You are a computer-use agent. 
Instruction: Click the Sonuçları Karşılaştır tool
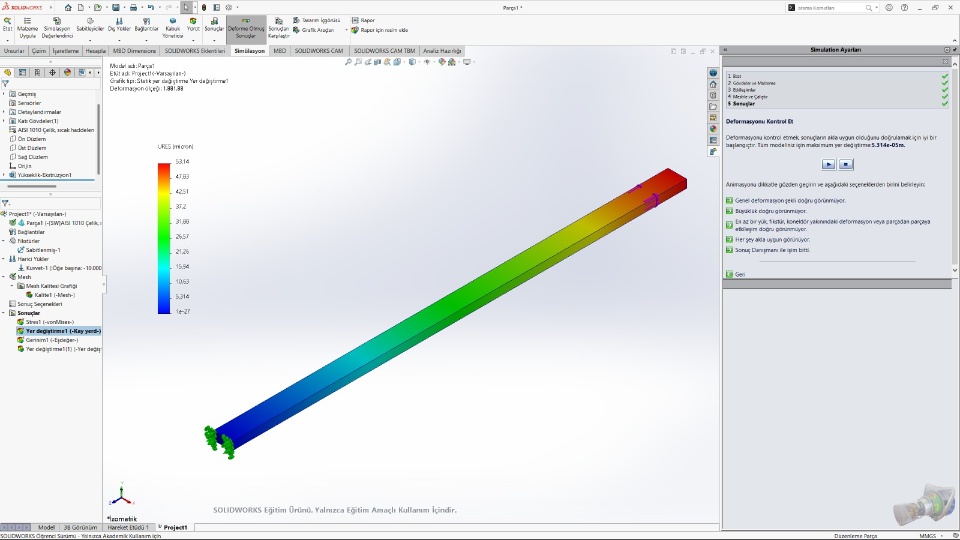279,28
